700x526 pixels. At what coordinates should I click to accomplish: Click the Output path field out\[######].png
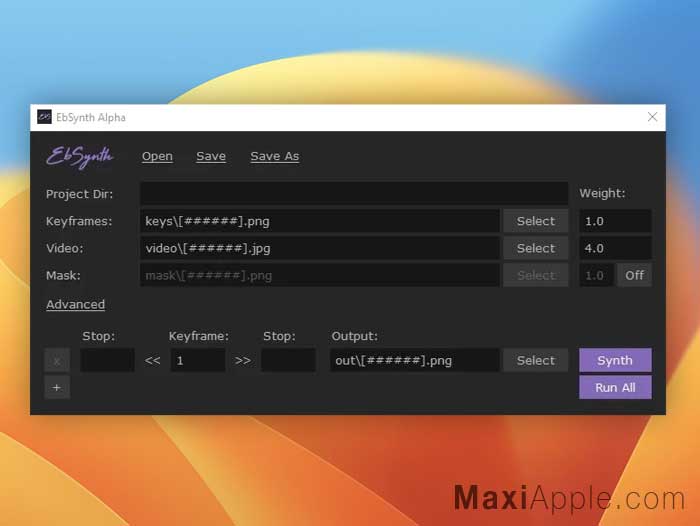point(414,360)
